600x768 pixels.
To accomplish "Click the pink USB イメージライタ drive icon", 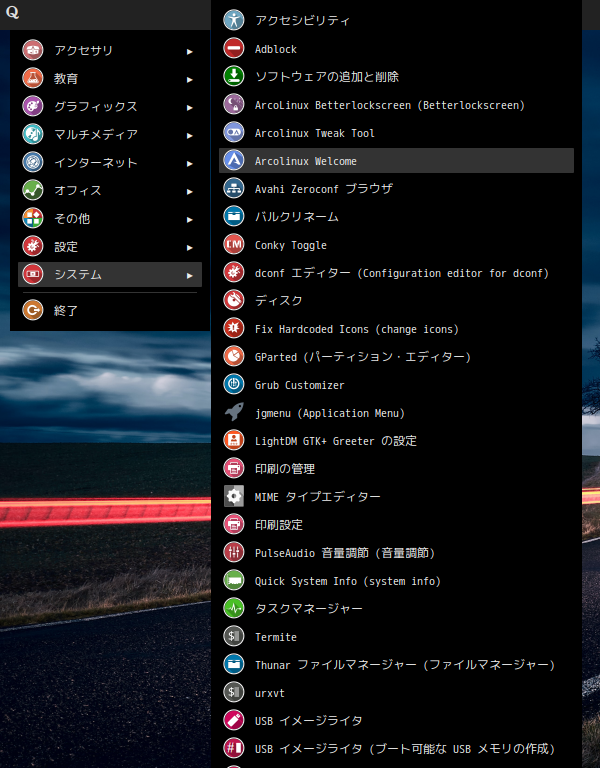I will (234, 720).
